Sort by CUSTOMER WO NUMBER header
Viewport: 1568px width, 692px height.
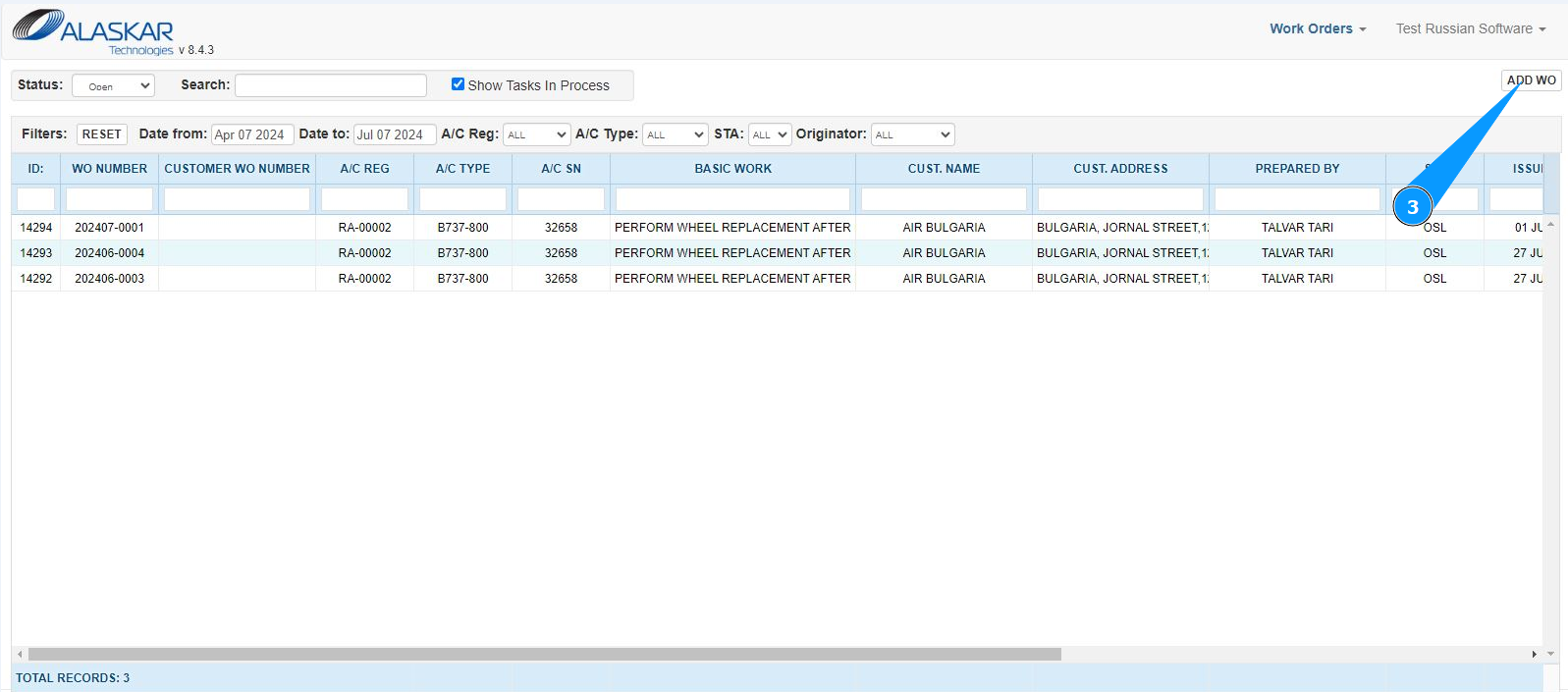238,169
